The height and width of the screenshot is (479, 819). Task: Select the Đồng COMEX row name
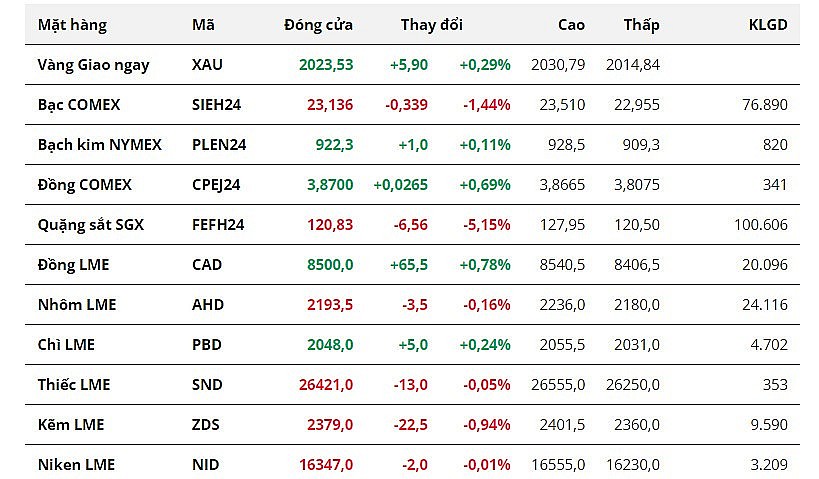click(85, 185)
